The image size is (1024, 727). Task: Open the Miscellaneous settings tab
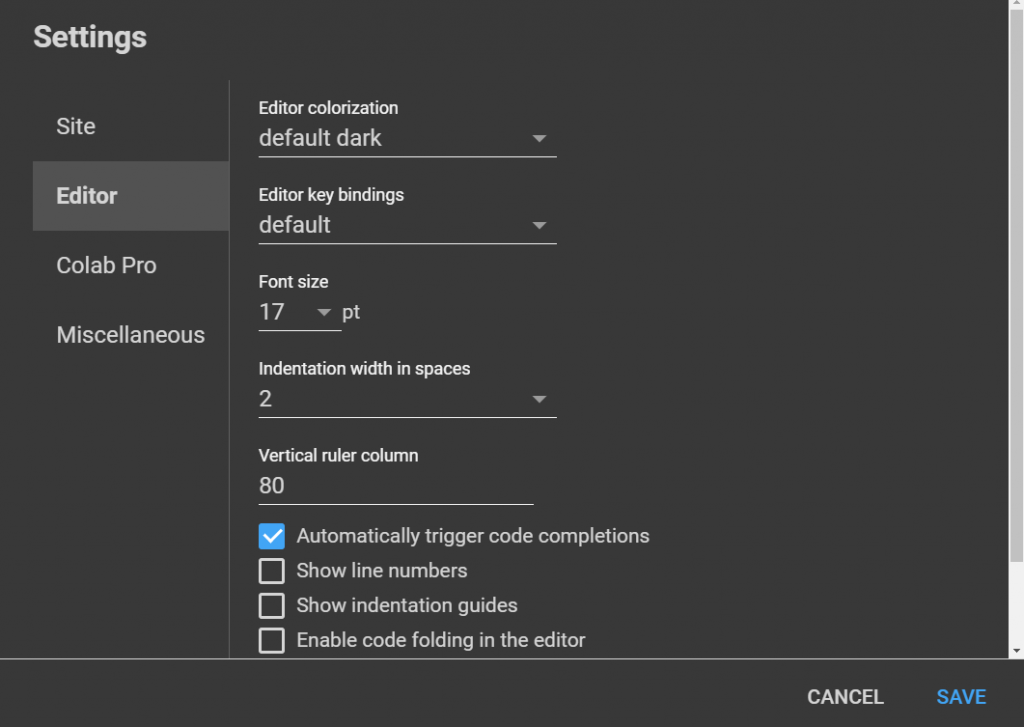(131, 334)
